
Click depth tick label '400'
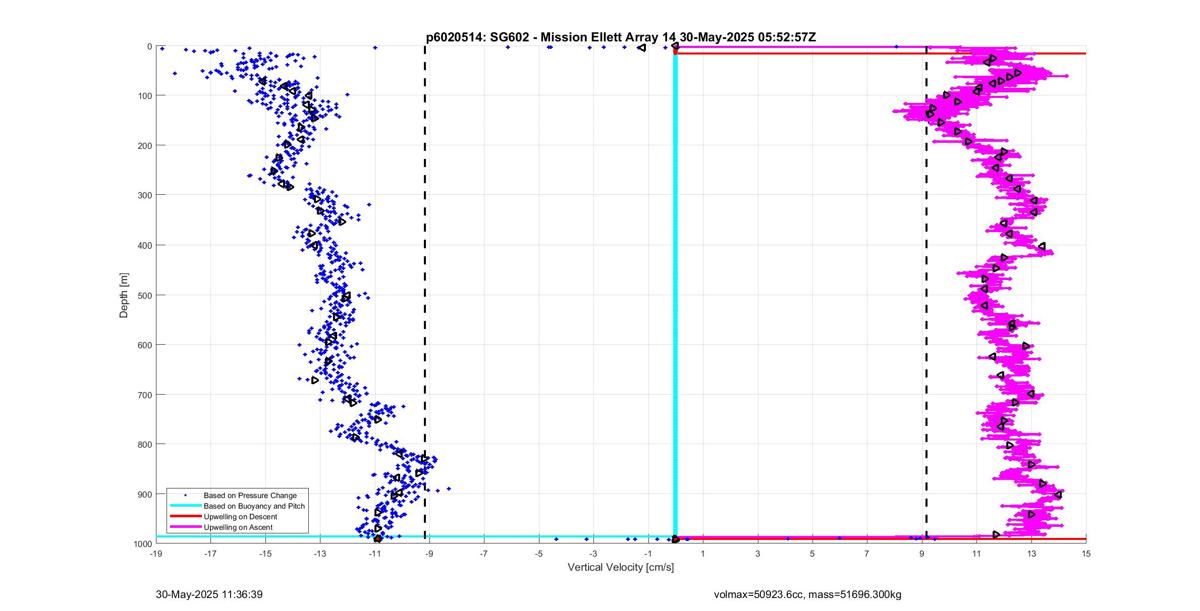(144, 245)
